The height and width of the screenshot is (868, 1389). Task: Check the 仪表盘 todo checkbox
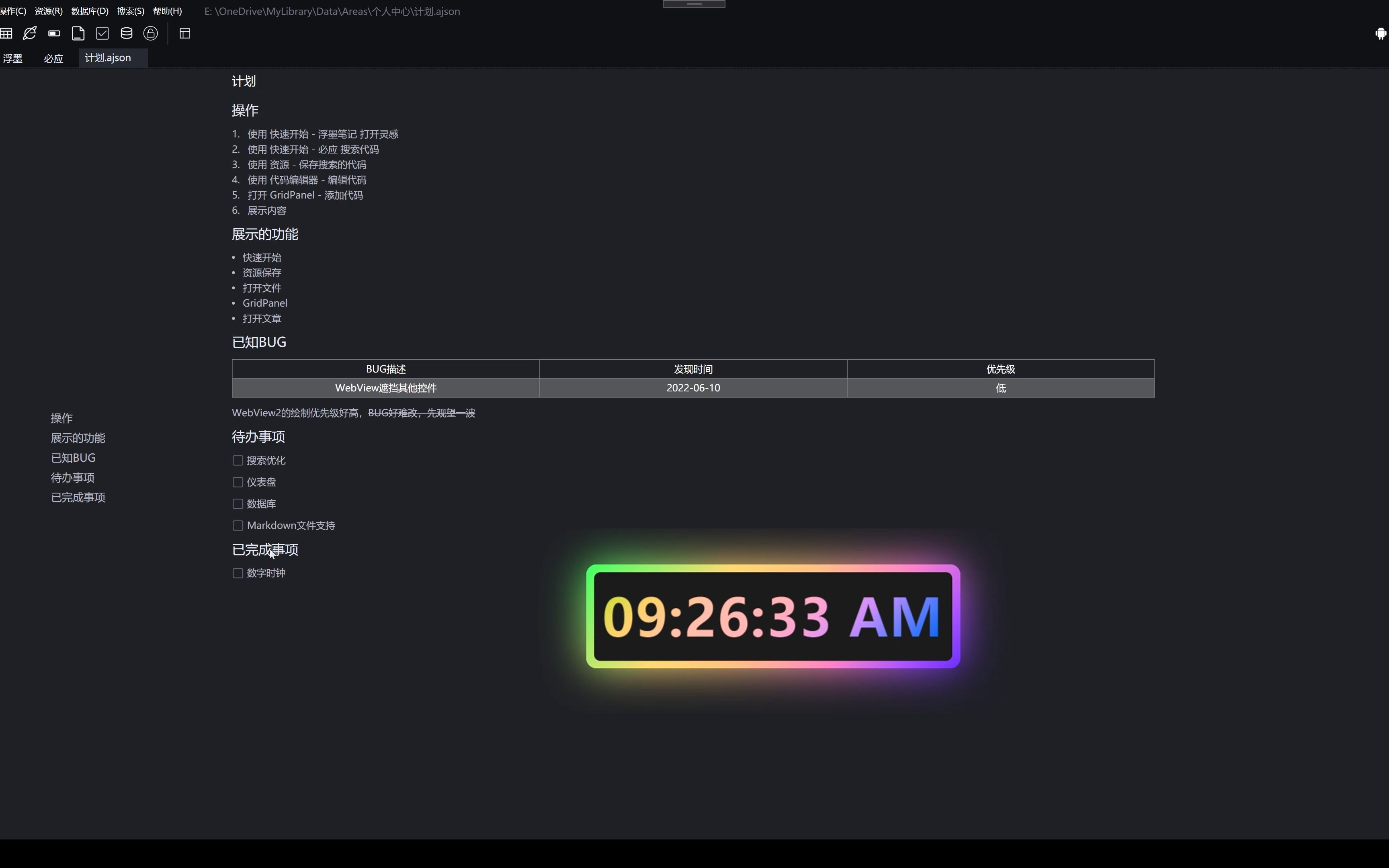(238, 482)
